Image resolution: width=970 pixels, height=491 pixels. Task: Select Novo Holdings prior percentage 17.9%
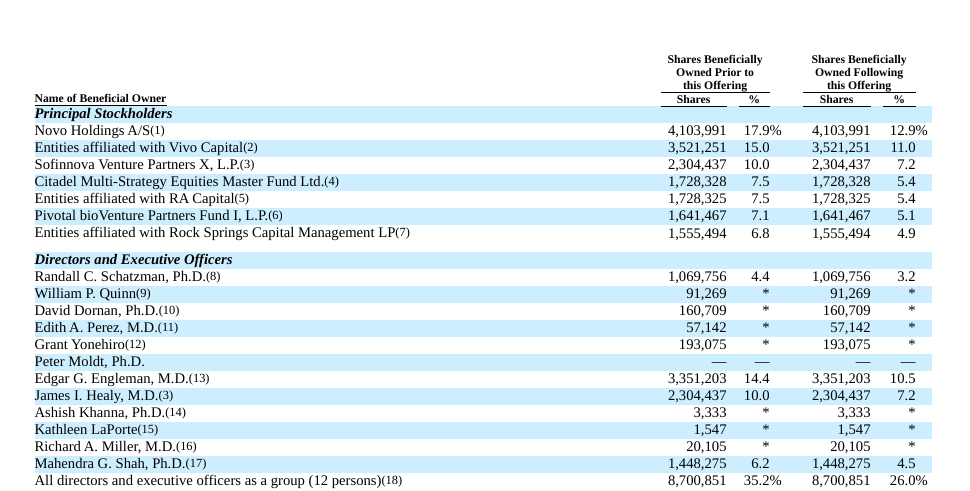[x=763, y=131]
